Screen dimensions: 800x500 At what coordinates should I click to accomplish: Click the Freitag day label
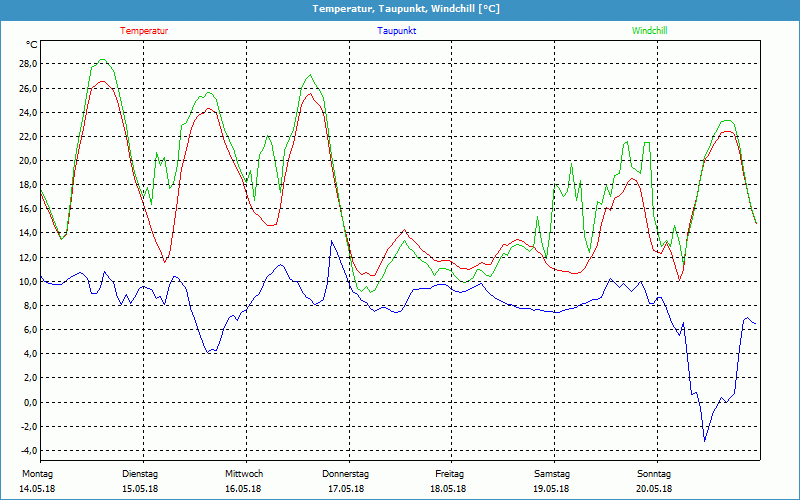449,474
